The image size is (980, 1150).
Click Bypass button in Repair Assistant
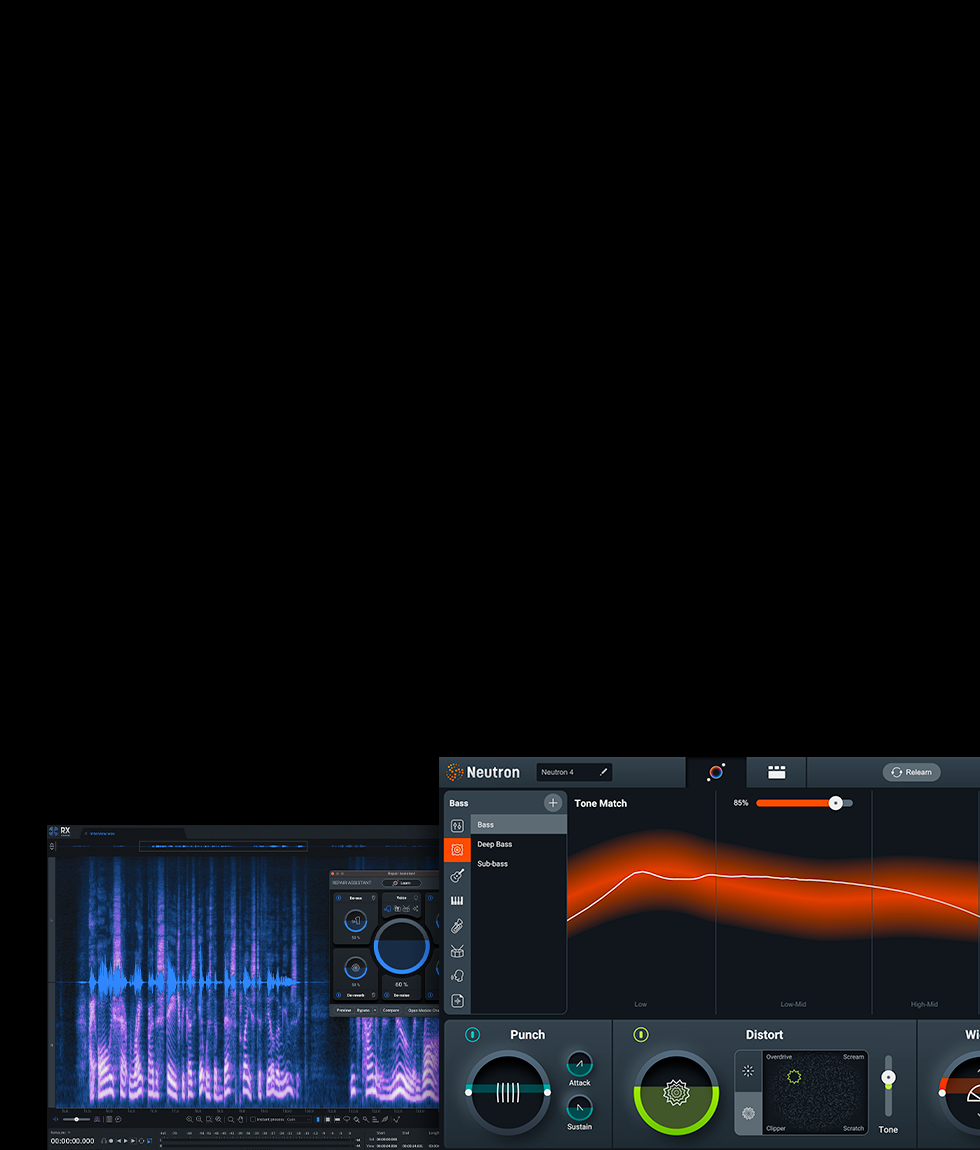[x=363, y=1010]
